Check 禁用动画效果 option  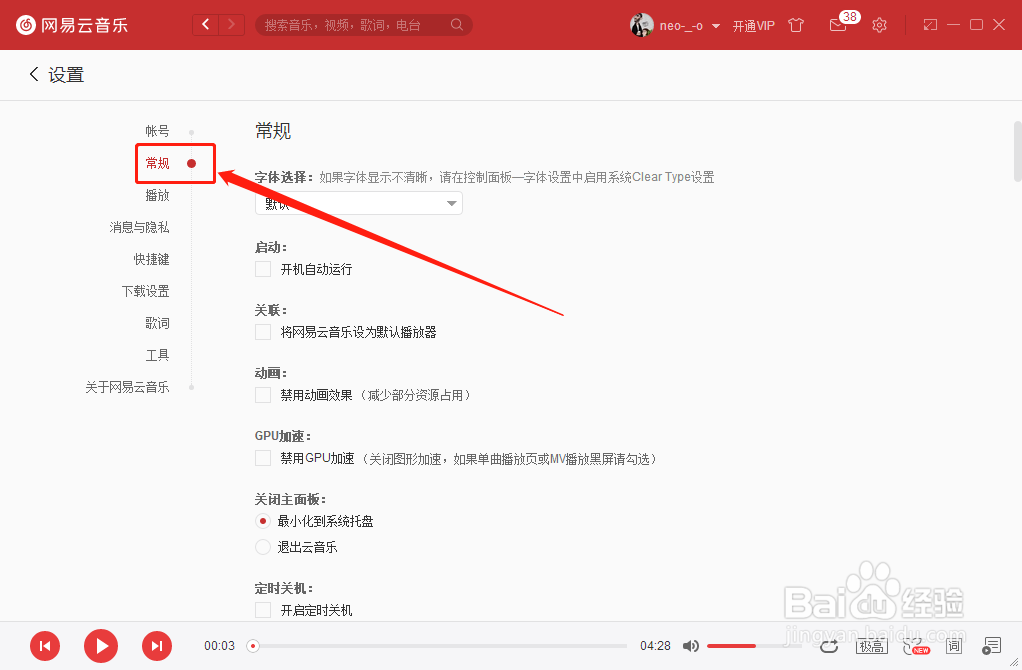tap(263, 395)
